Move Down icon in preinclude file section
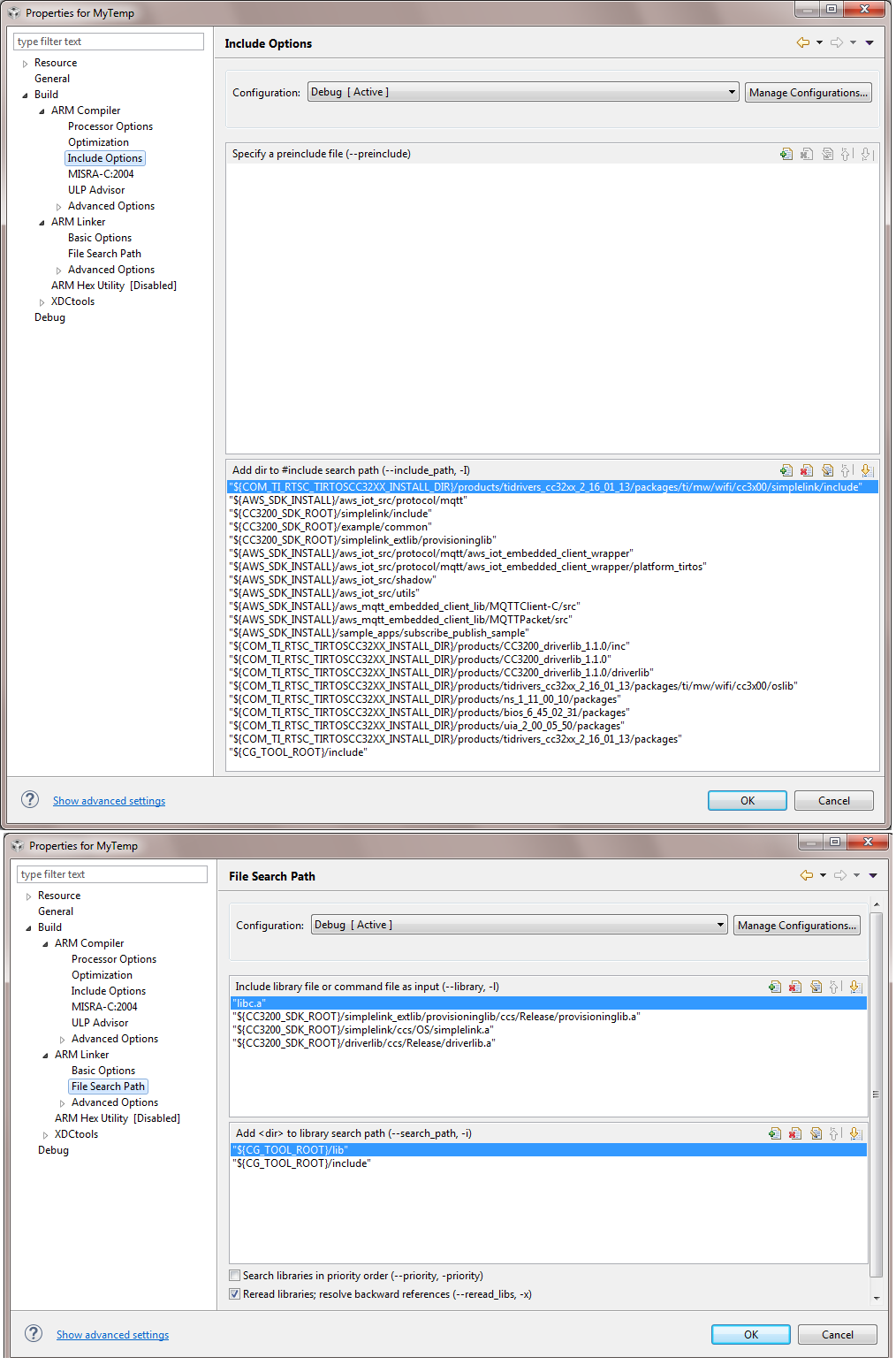The image size is (896, 1365). tap(866, 154)
